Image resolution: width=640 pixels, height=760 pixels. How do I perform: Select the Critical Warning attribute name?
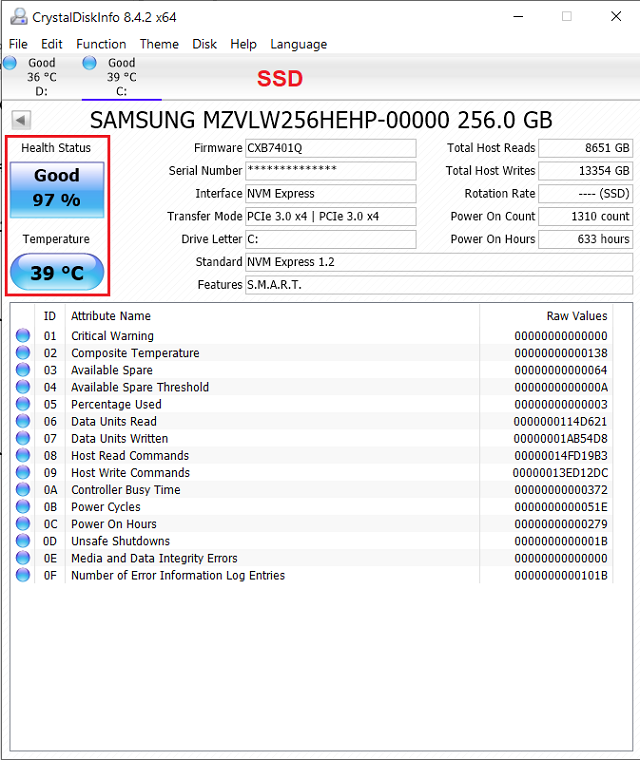pos(112,335)
